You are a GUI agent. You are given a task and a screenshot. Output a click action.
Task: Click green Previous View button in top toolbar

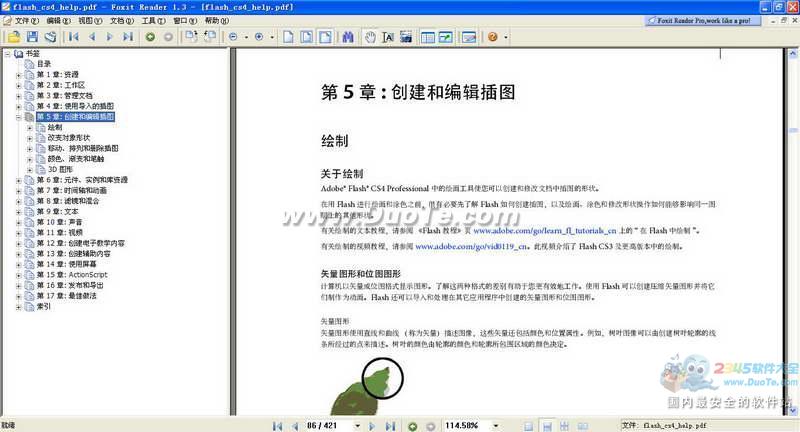150,37
